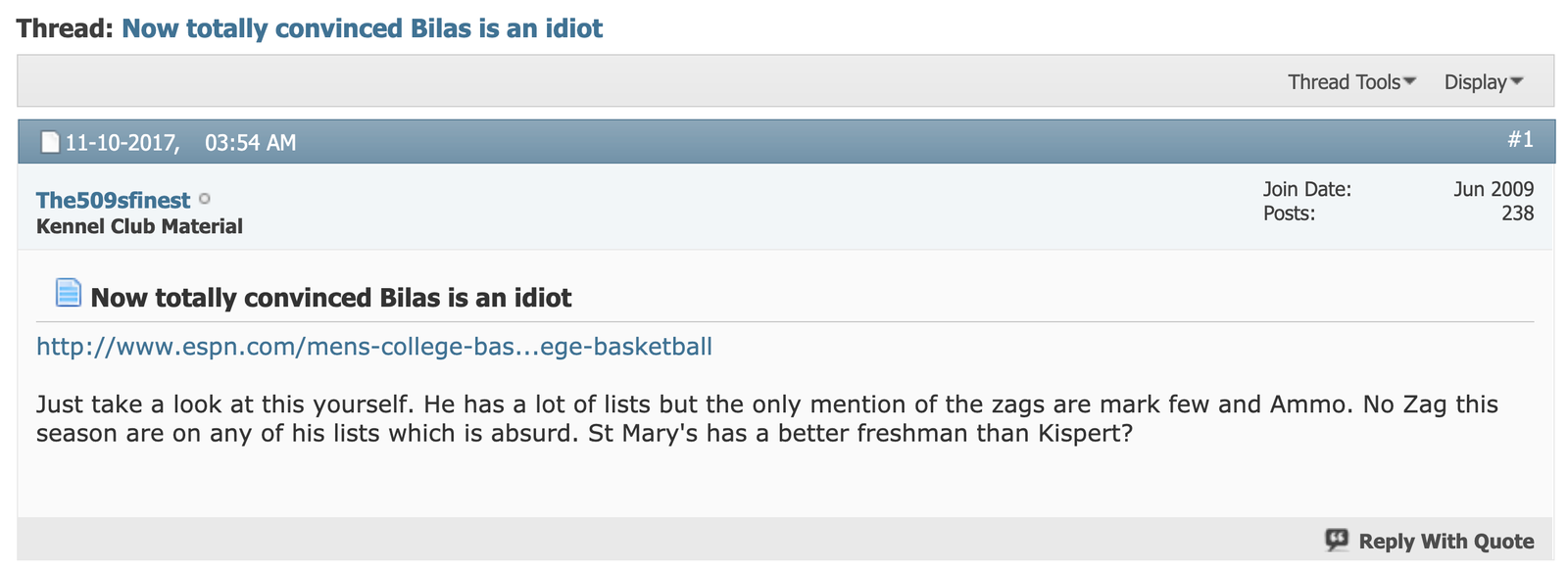Click Reply With Quote text button

pos(1446,541)
